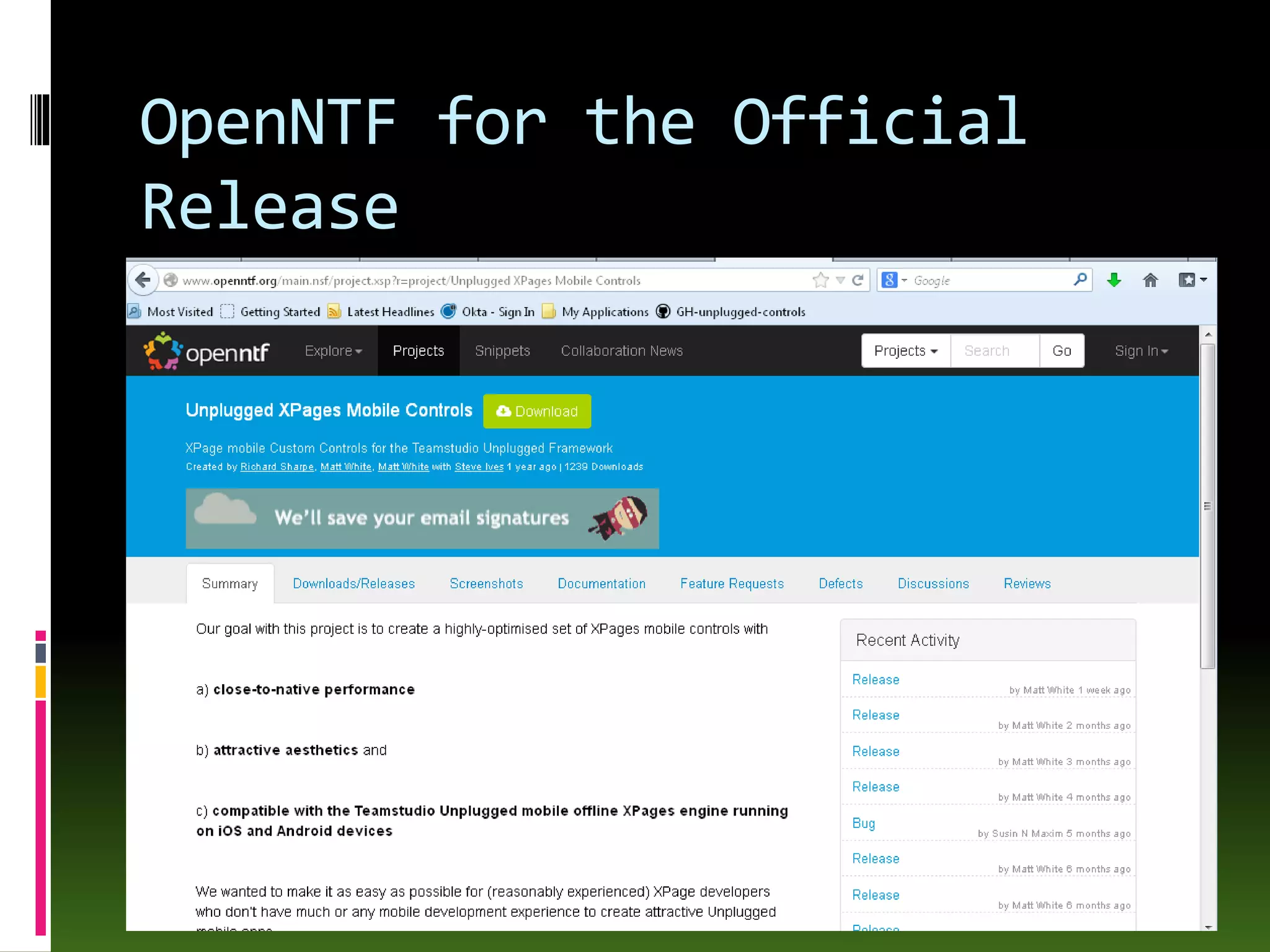Click the page vertical scrollbar thumb
Image resolution: width=1270 pixels, height=952 pixels.
1207,506
